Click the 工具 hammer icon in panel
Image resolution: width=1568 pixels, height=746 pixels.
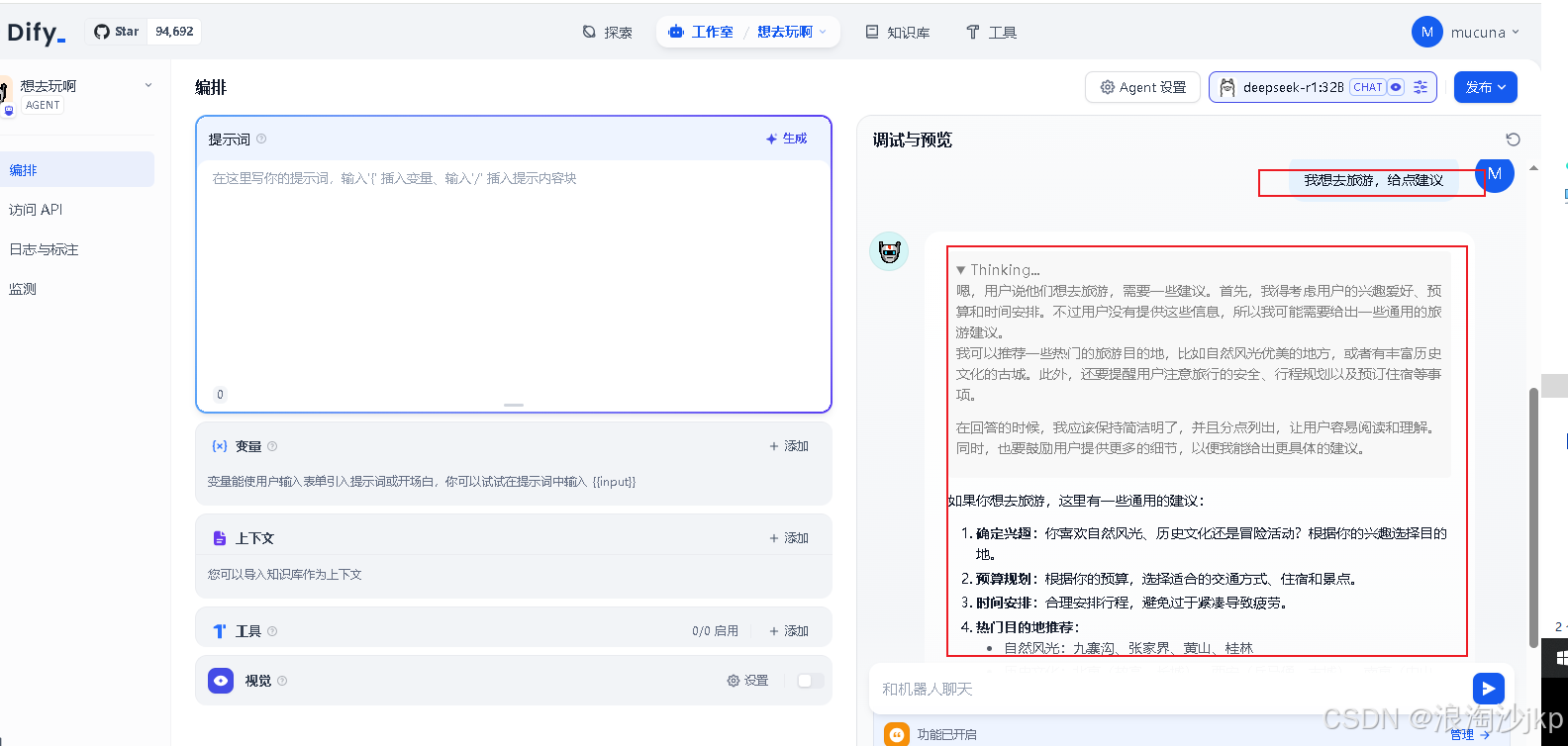(220, 631)
